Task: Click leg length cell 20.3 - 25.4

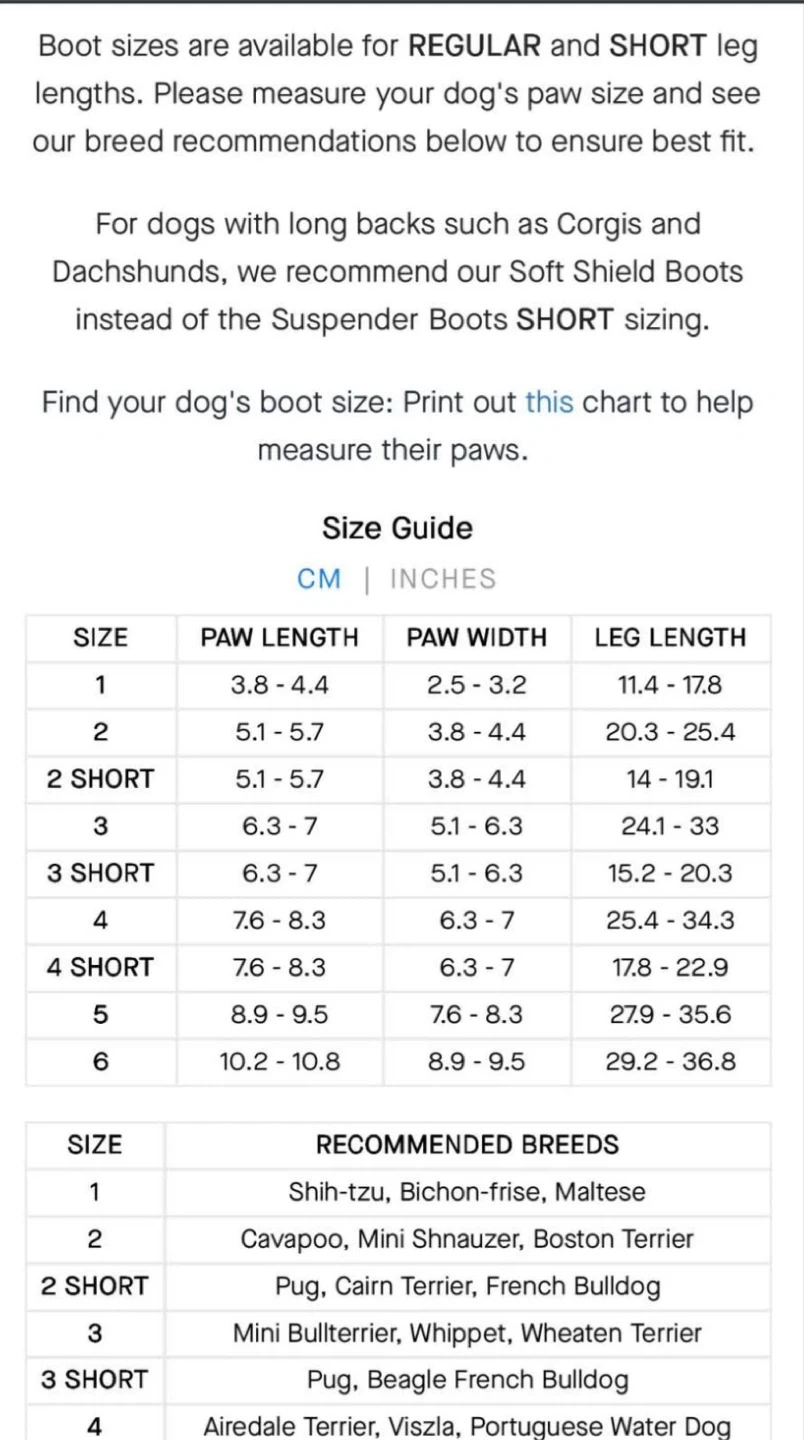Action: click(x=670, y=732)
